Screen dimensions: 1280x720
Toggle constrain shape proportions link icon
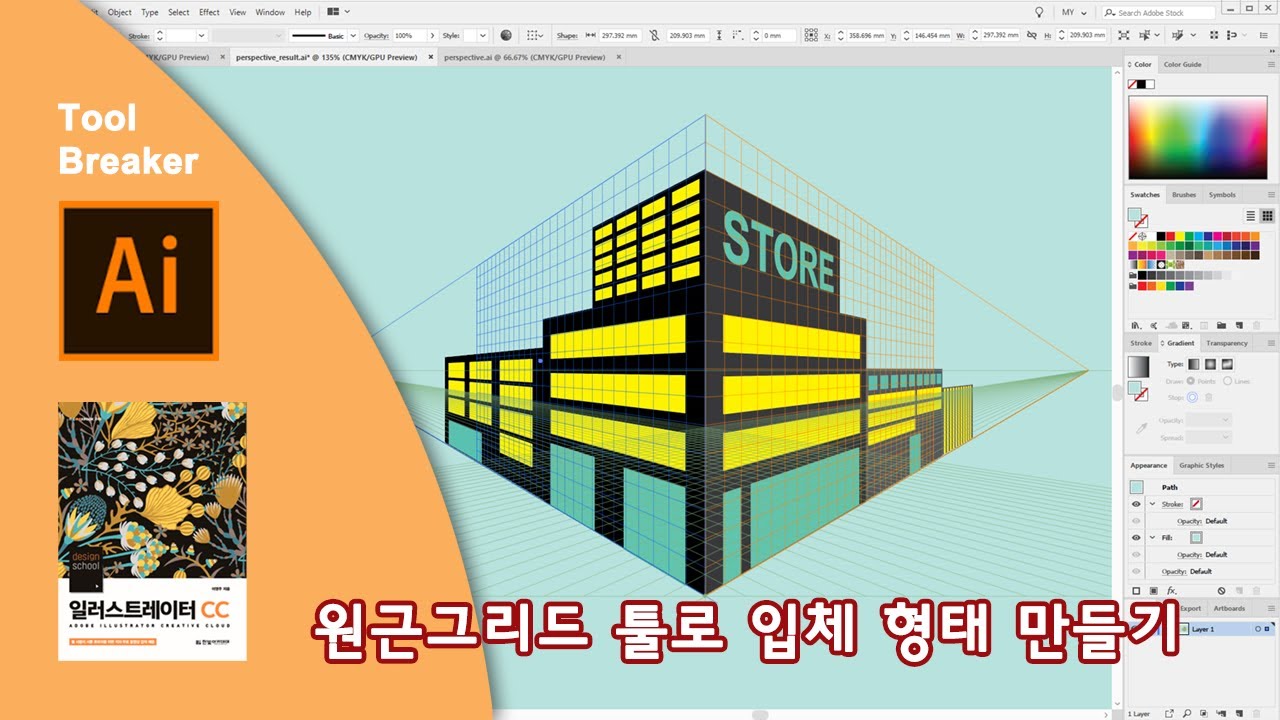coord(654,35)
